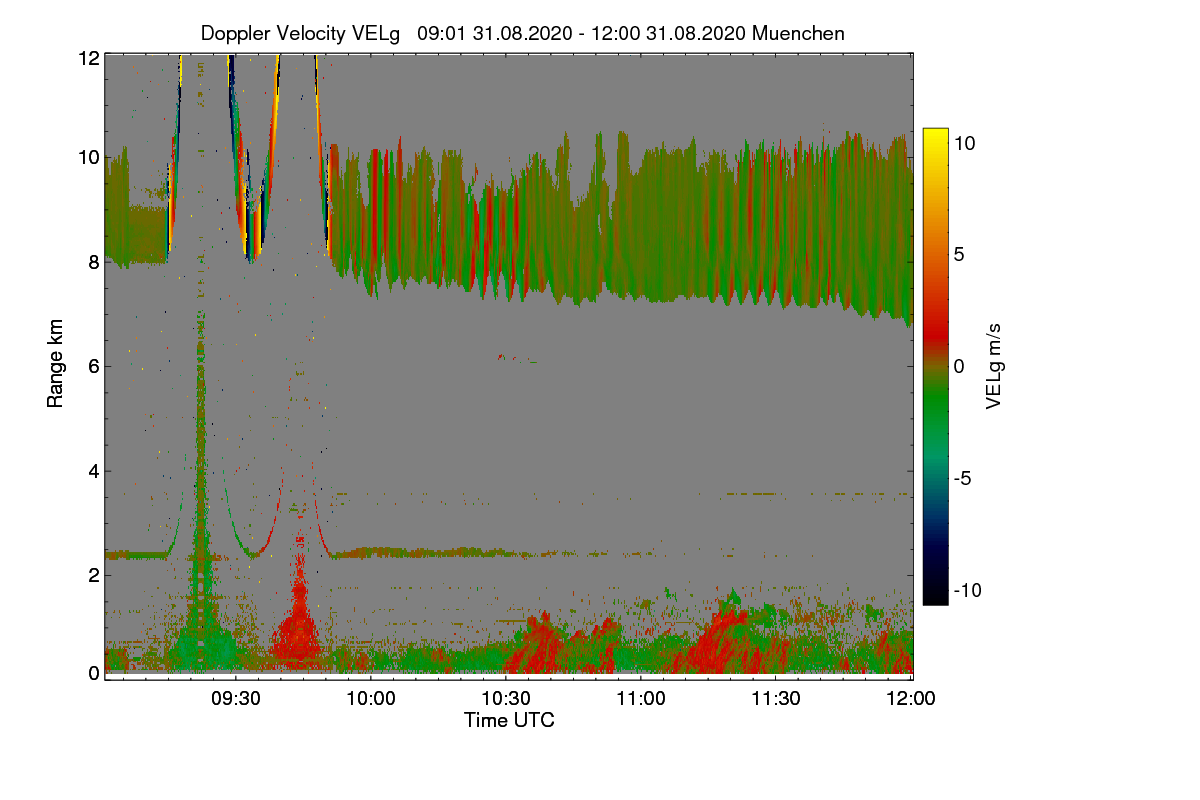1200x800 pixels.
Task: Click the black bottom of the colorbar
Action: pyautogui.click(x=935, y=597)
